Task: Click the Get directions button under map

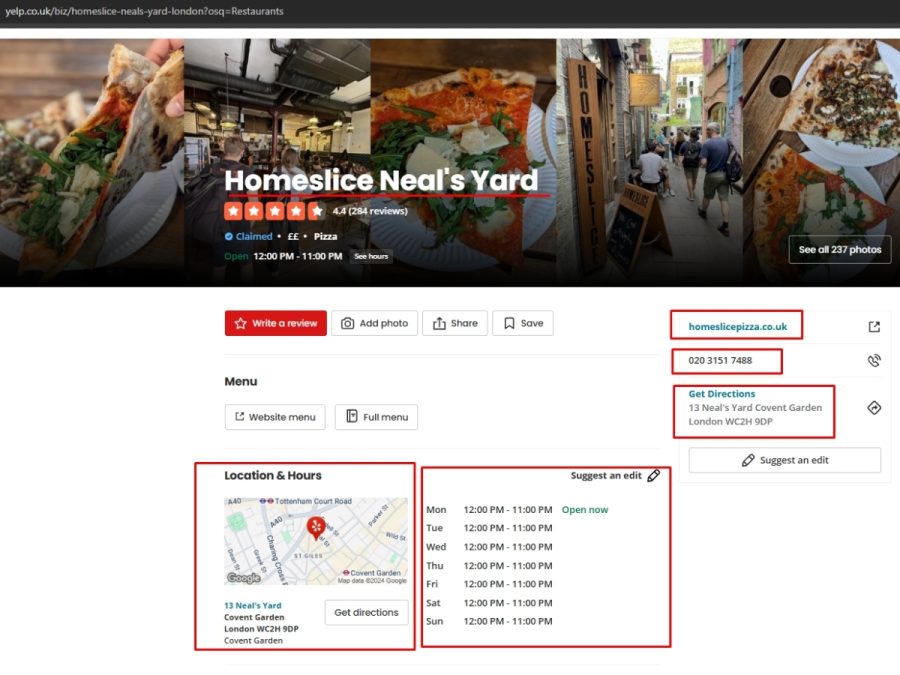Action: point(366,612)
